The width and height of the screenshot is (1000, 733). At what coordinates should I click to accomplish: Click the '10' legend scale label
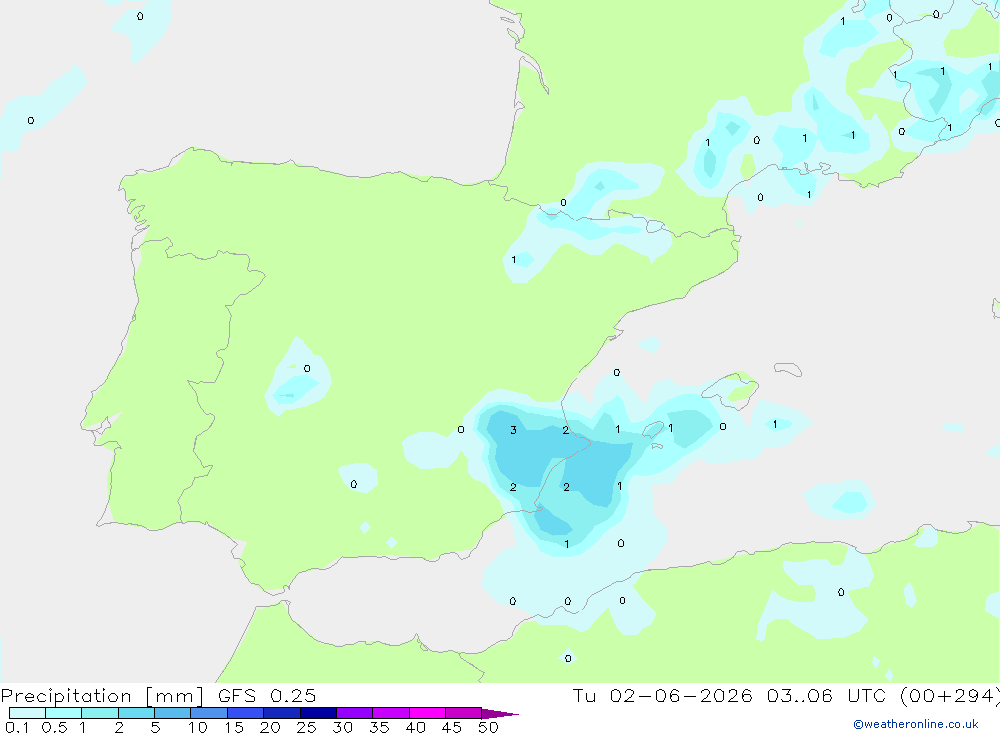(198, 727)
